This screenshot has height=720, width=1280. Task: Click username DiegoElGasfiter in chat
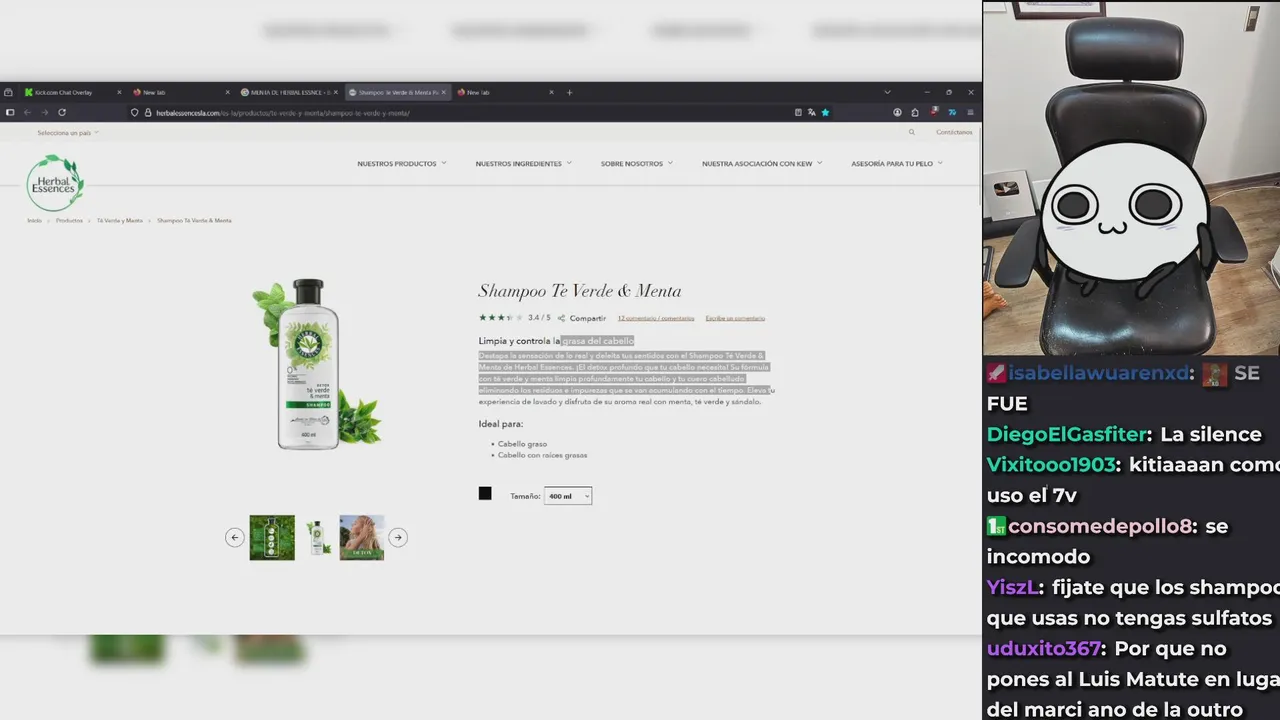pyautogui.click(x=1065, y=434)
